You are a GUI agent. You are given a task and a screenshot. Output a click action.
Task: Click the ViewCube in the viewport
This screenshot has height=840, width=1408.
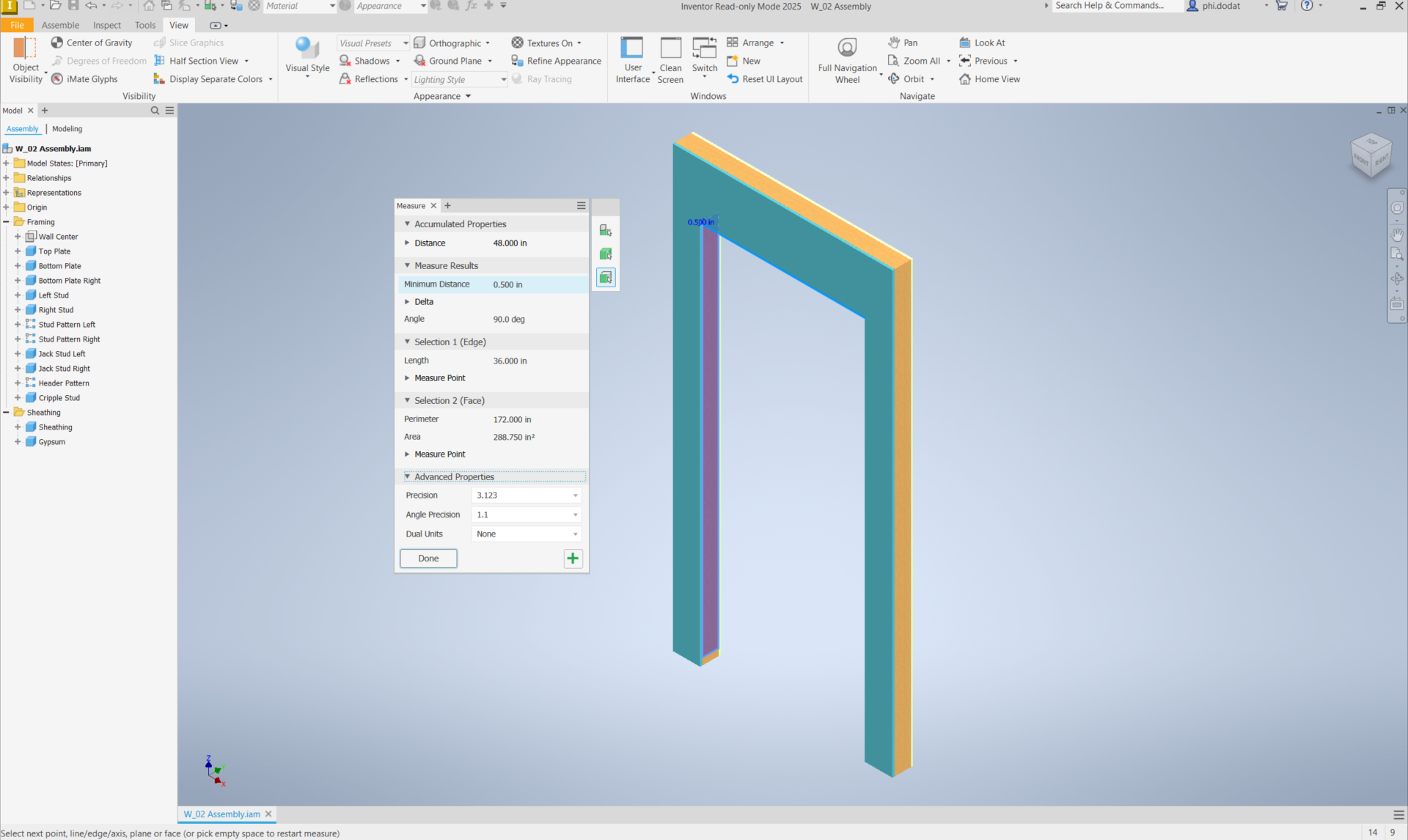tap(1370, 155)
